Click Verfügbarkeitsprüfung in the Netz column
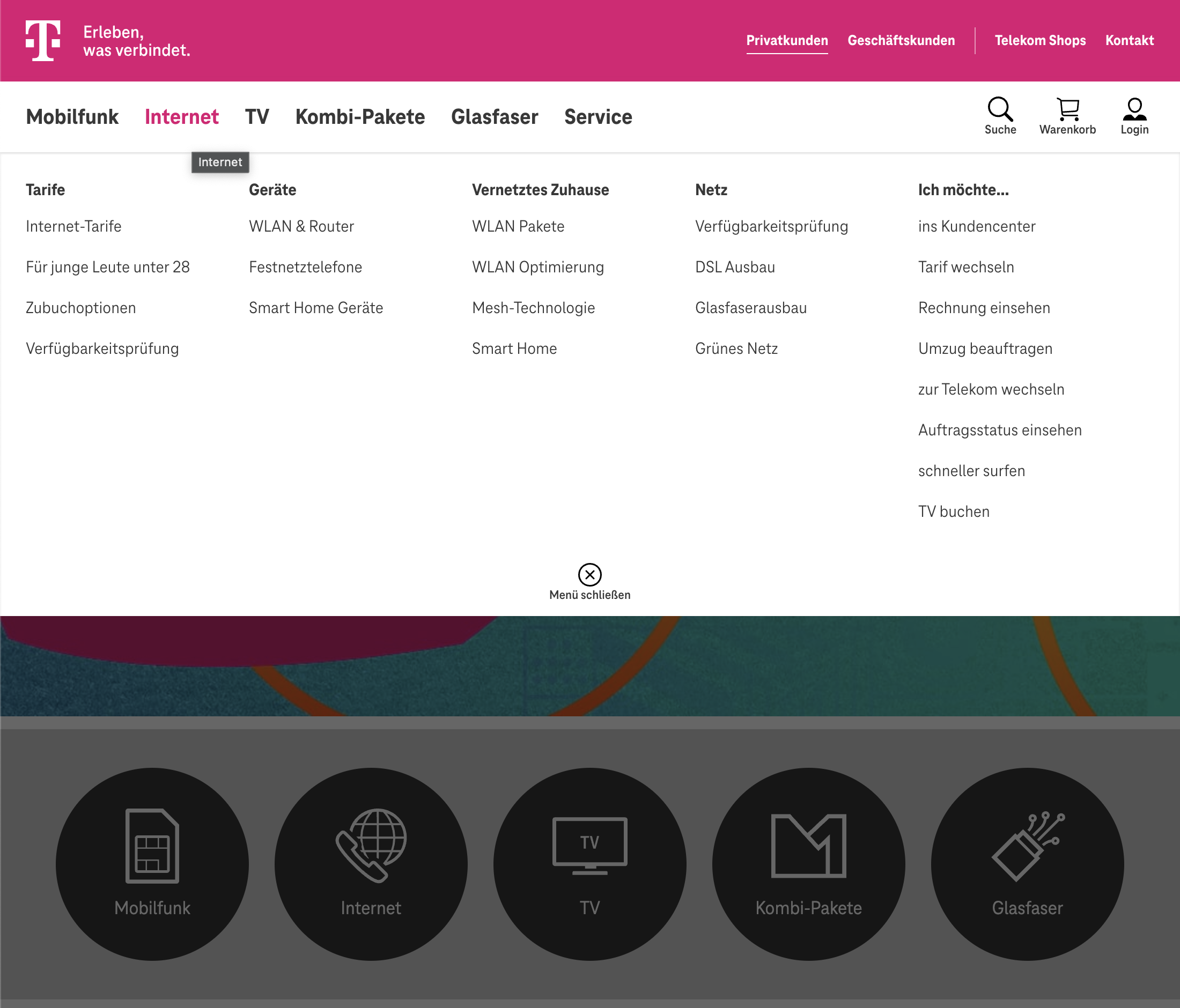 tap(771, 226)
